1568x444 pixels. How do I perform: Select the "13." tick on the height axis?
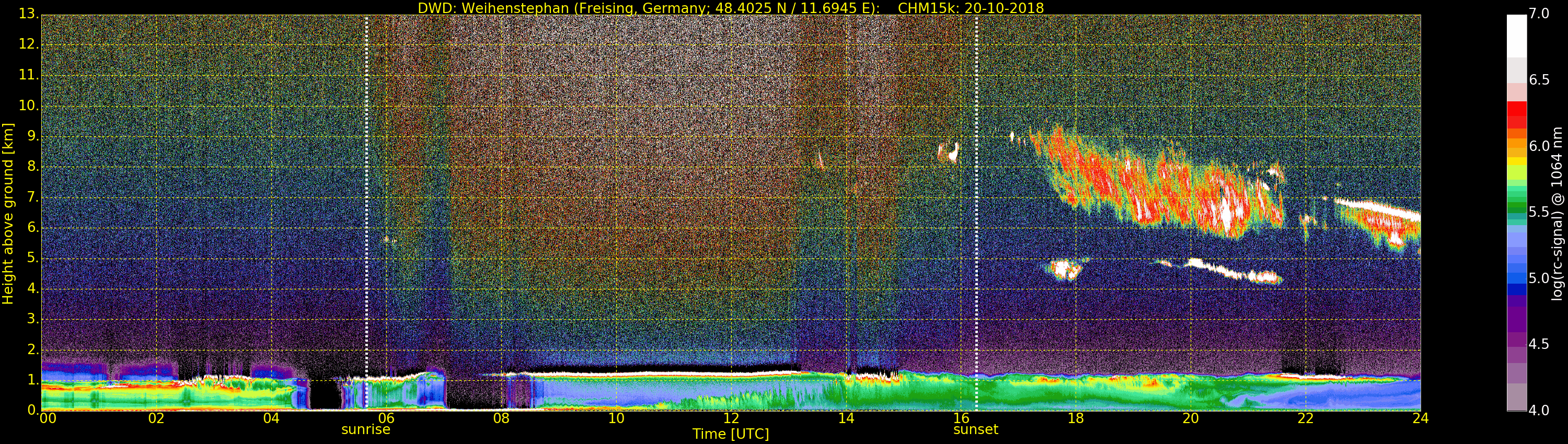[x=29, y=15]
